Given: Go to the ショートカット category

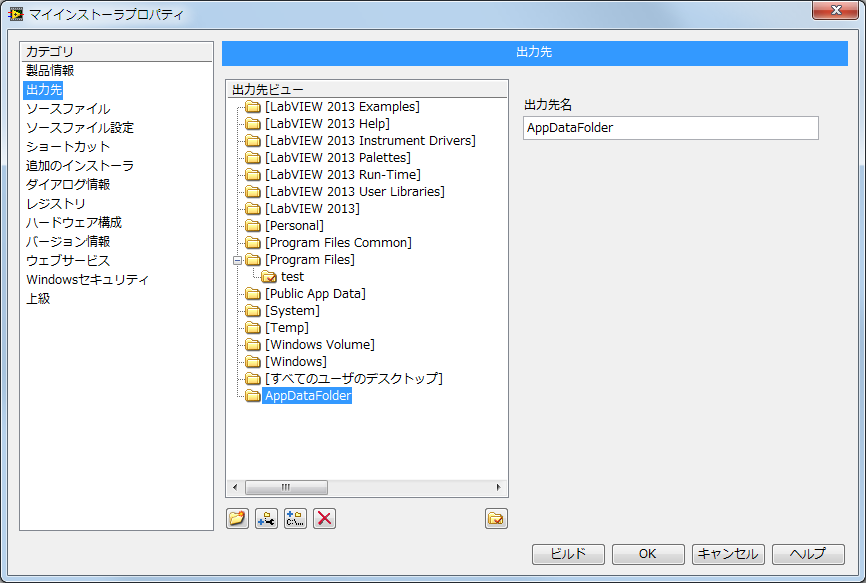Looking at the screenshot, I should (68, 147).
